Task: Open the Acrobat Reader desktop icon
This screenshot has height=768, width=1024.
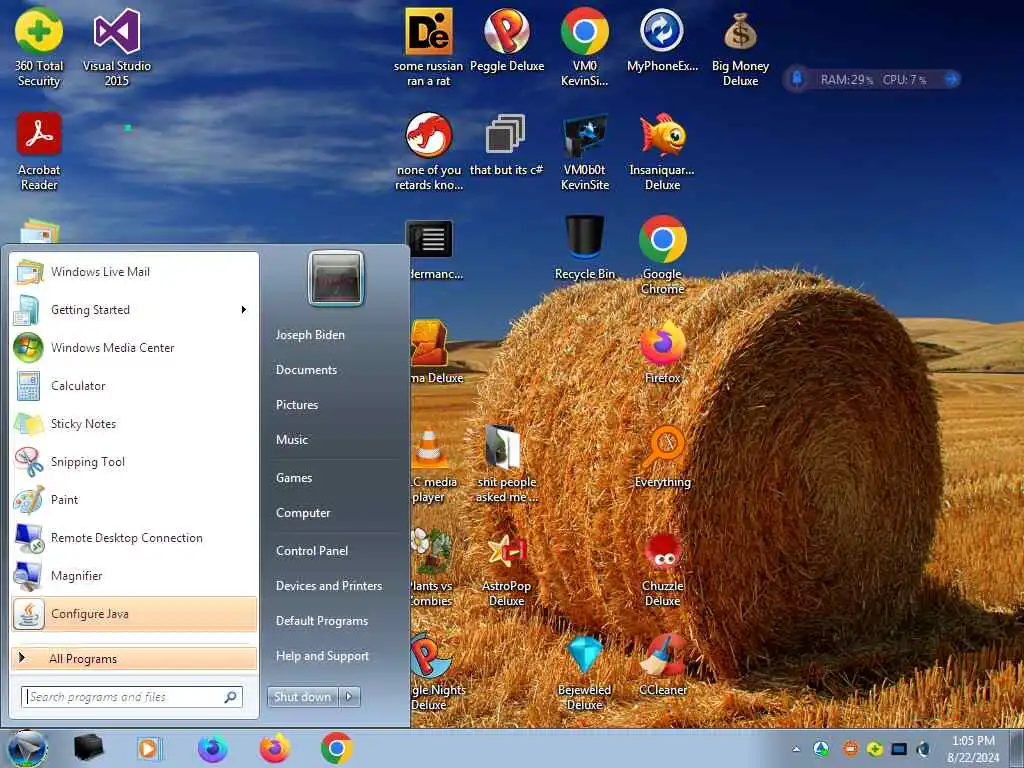Action: click(x=39, y=152)
